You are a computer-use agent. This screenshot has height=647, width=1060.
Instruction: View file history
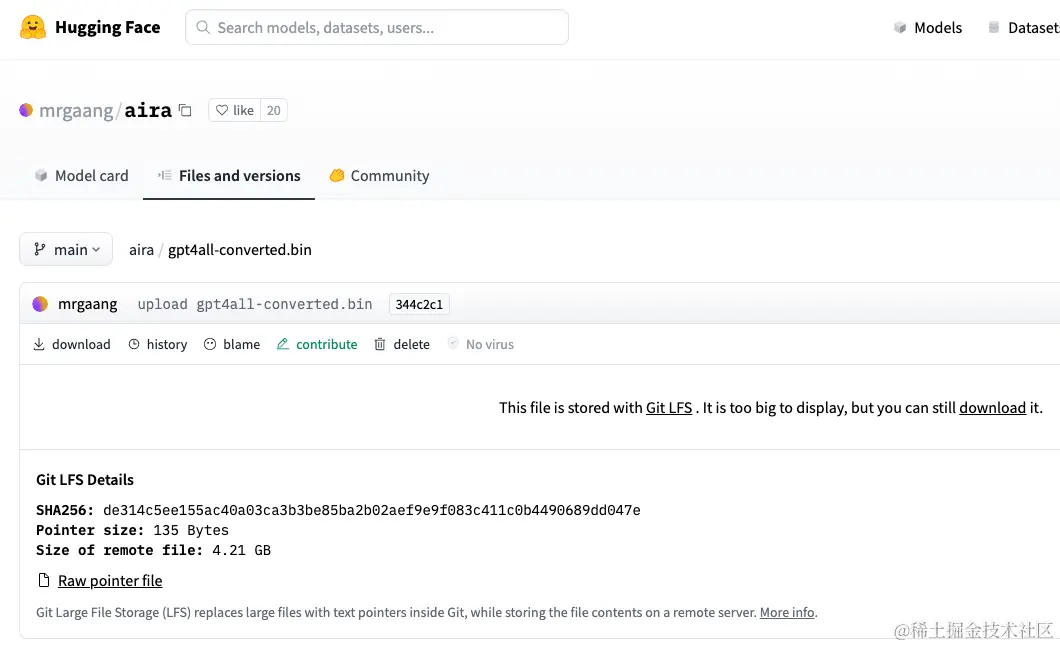pos(158,344)
